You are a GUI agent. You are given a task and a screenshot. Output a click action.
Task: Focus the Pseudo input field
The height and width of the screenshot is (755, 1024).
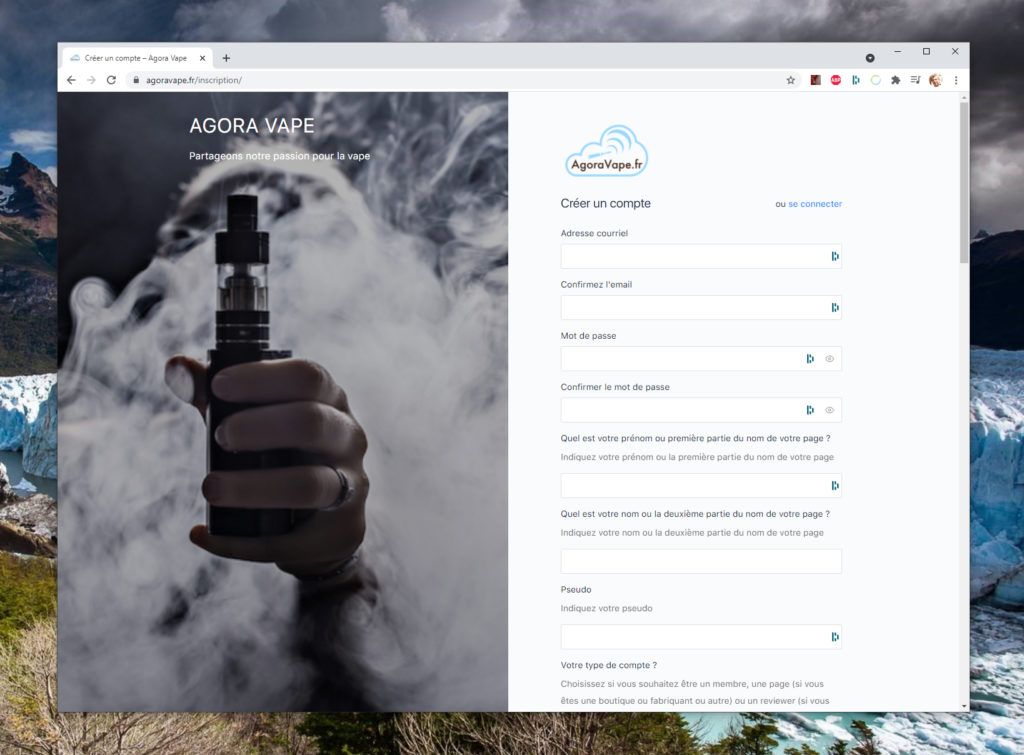click(701, 637)
